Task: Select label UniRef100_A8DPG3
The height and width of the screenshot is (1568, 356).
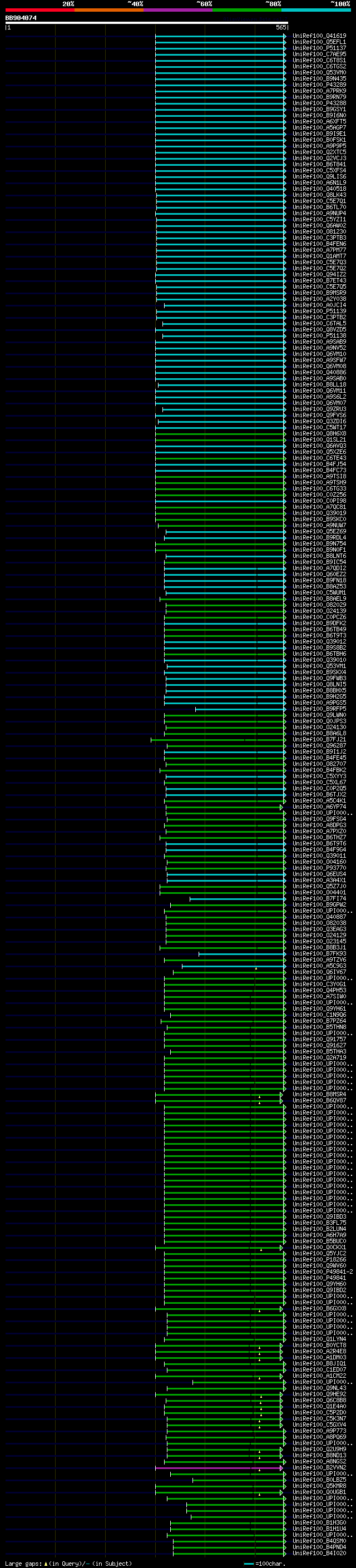Action: click(319, 825)
